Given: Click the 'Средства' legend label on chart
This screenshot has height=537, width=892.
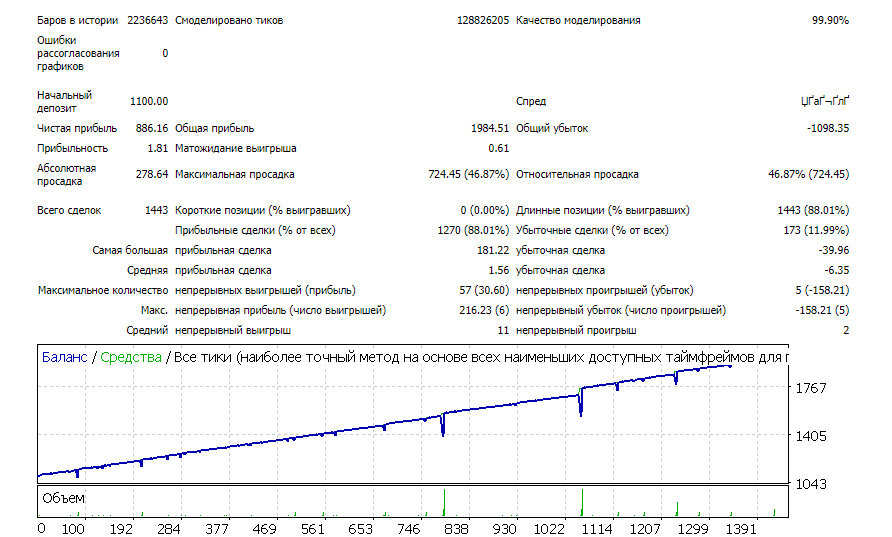Looking at the screenshot, I should [x=131, y=358].
